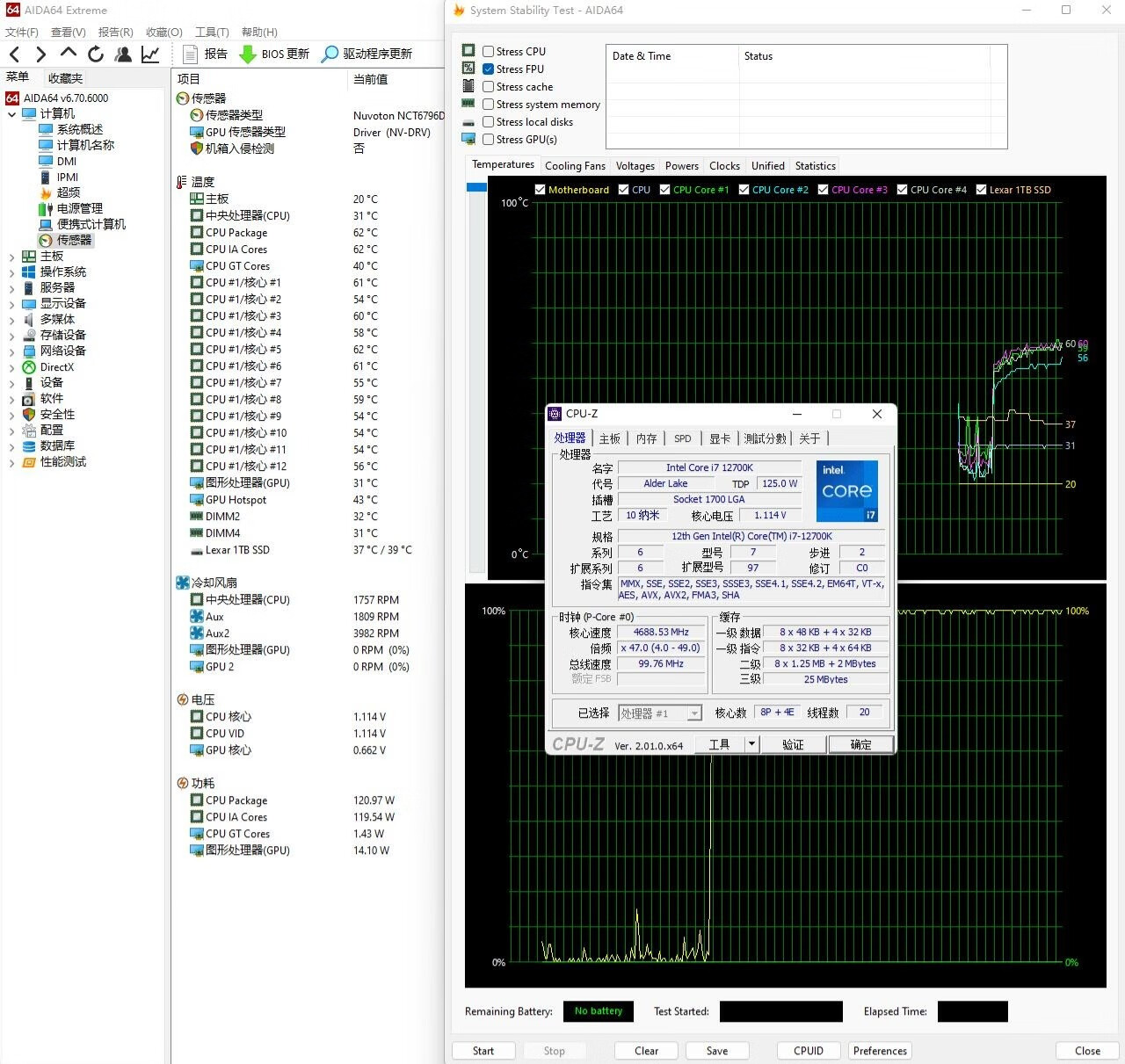Toggle the CPU Core #1 graph checkbox

click(665, 190)
